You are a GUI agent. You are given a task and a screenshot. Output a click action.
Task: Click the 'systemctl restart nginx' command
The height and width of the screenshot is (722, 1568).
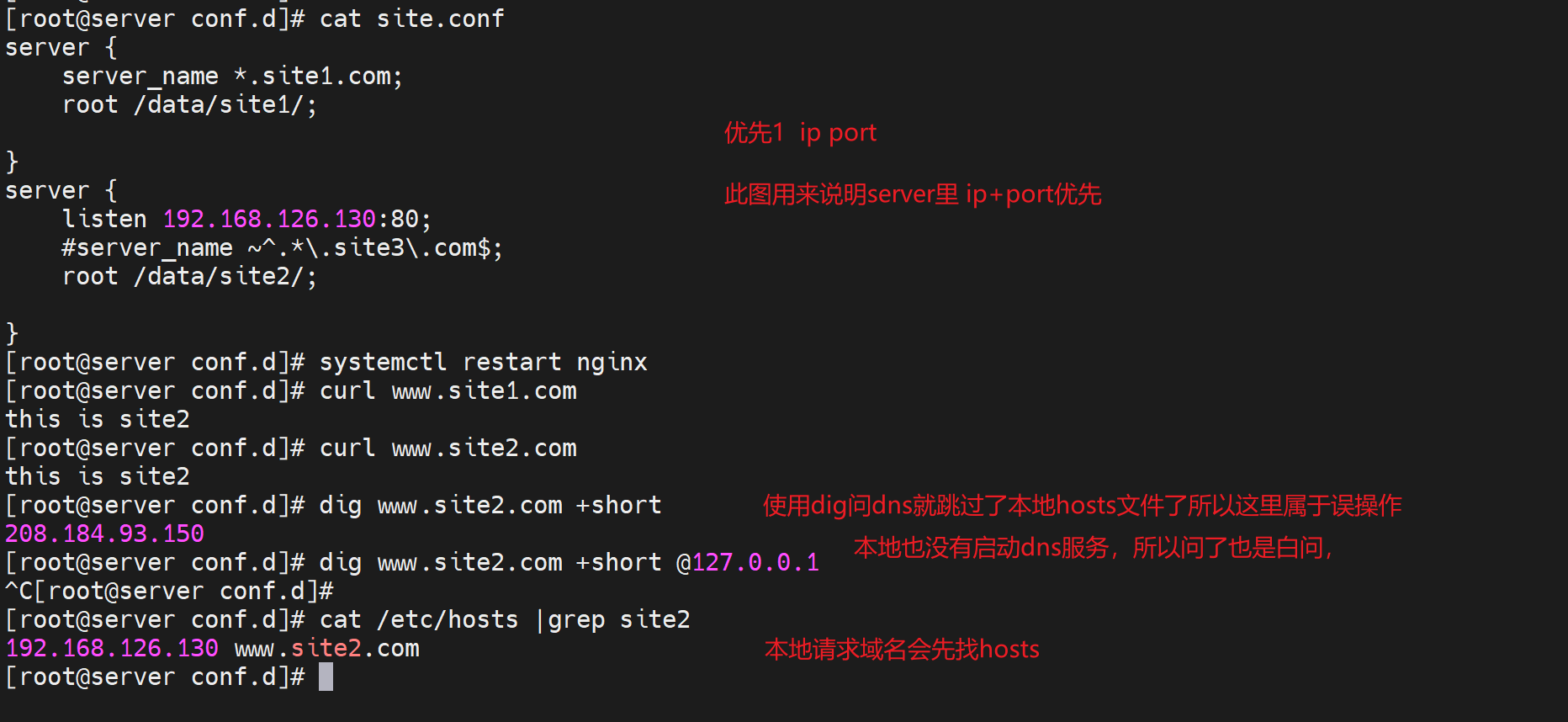click(483, 363)
